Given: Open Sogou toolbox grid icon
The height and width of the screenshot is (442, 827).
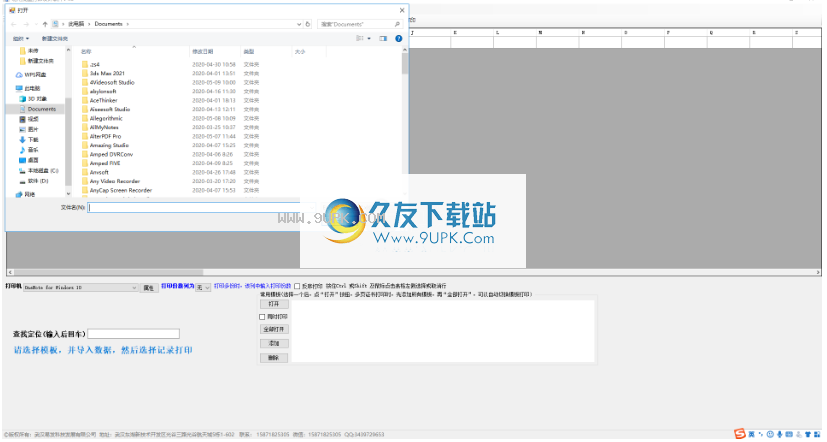Looking at the screenshot, I should (817, 435).
